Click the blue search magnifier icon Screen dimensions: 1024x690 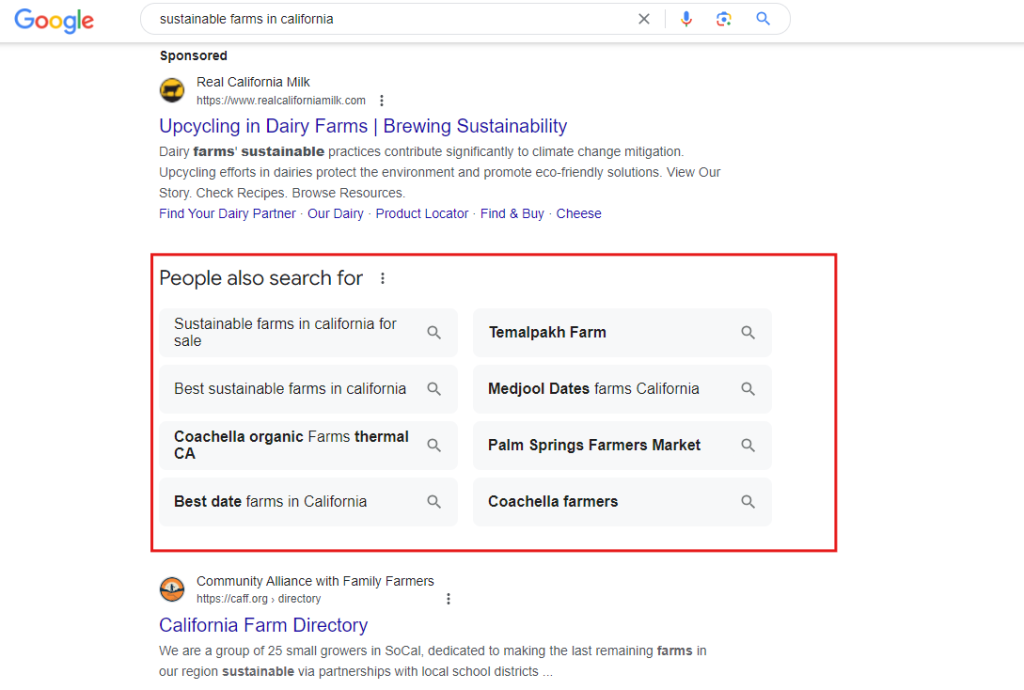pyautogui.click(x=763, y=19)
